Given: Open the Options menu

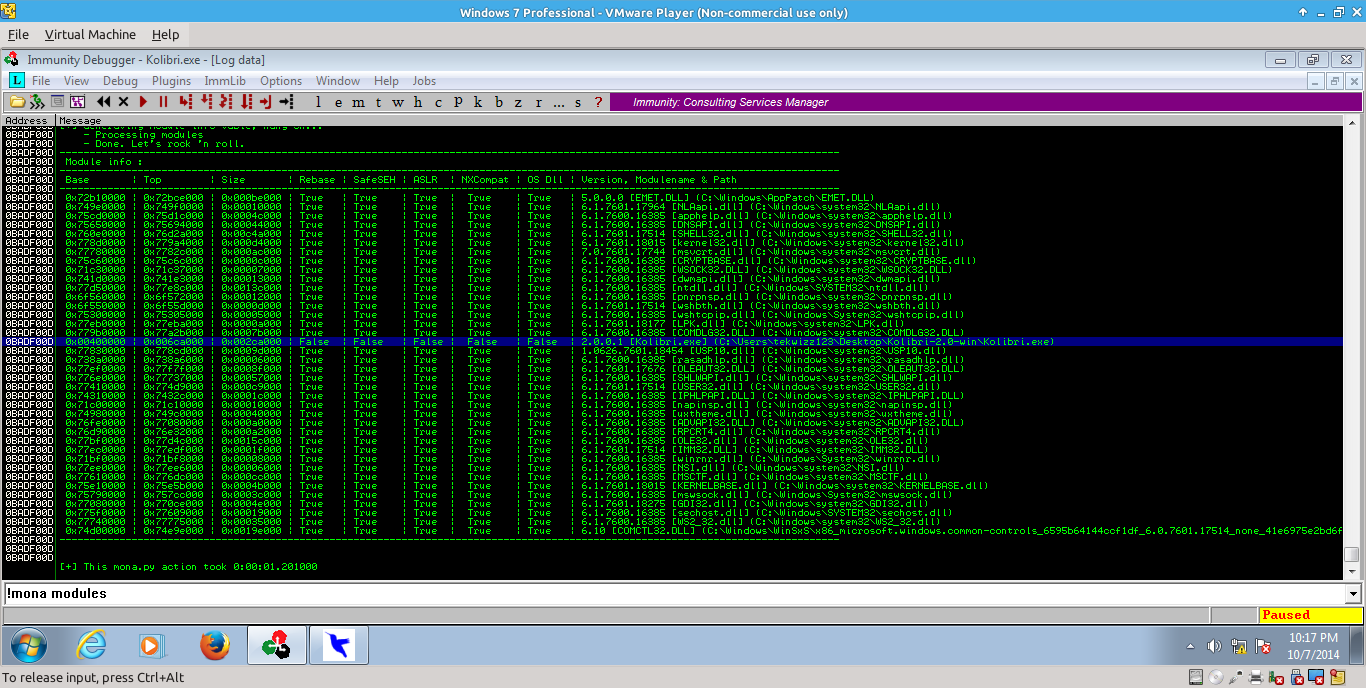Looking at the screenshot, I should pyautogui.click(x=281, y=81).
